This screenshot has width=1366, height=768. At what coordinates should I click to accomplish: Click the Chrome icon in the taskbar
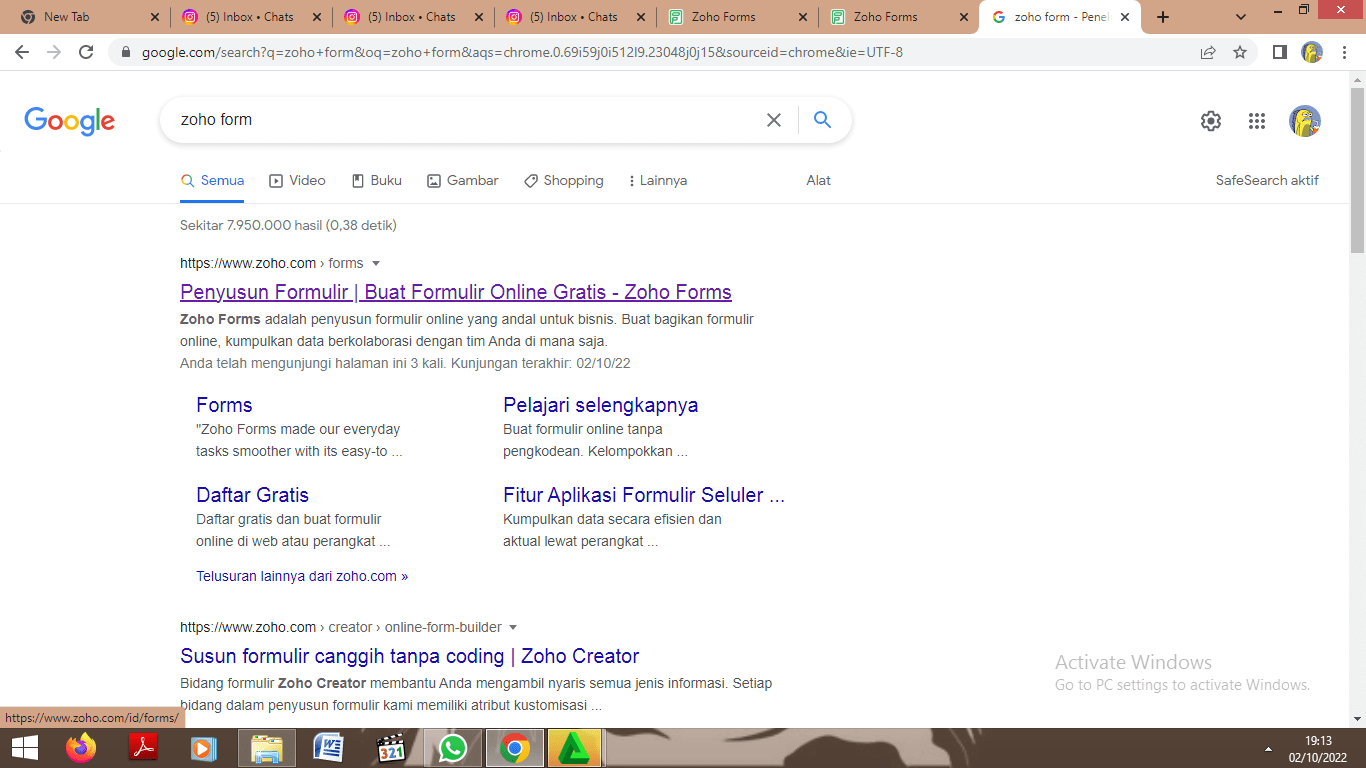click(x=515, y=748)
